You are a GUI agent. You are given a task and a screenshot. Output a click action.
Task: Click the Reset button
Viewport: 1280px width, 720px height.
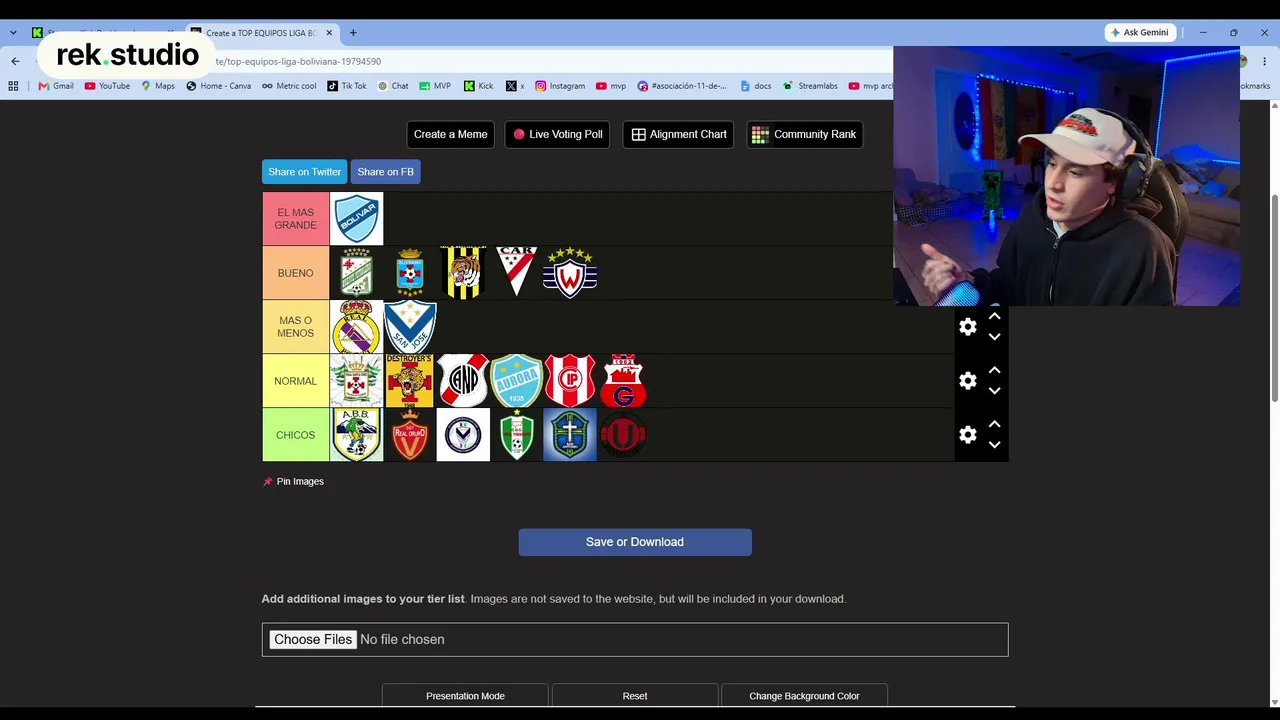[635, 696]
